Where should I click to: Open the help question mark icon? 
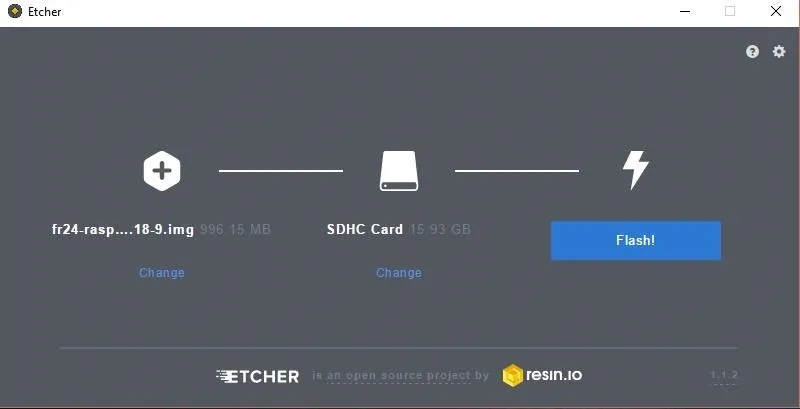(x=752, y=52)
